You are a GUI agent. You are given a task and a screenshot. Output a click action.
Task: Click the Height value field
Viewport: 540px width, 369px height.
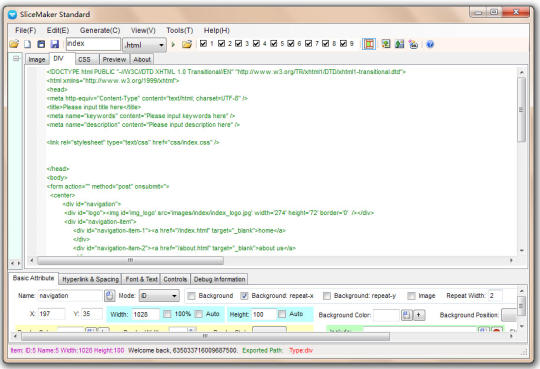(264, 314)
